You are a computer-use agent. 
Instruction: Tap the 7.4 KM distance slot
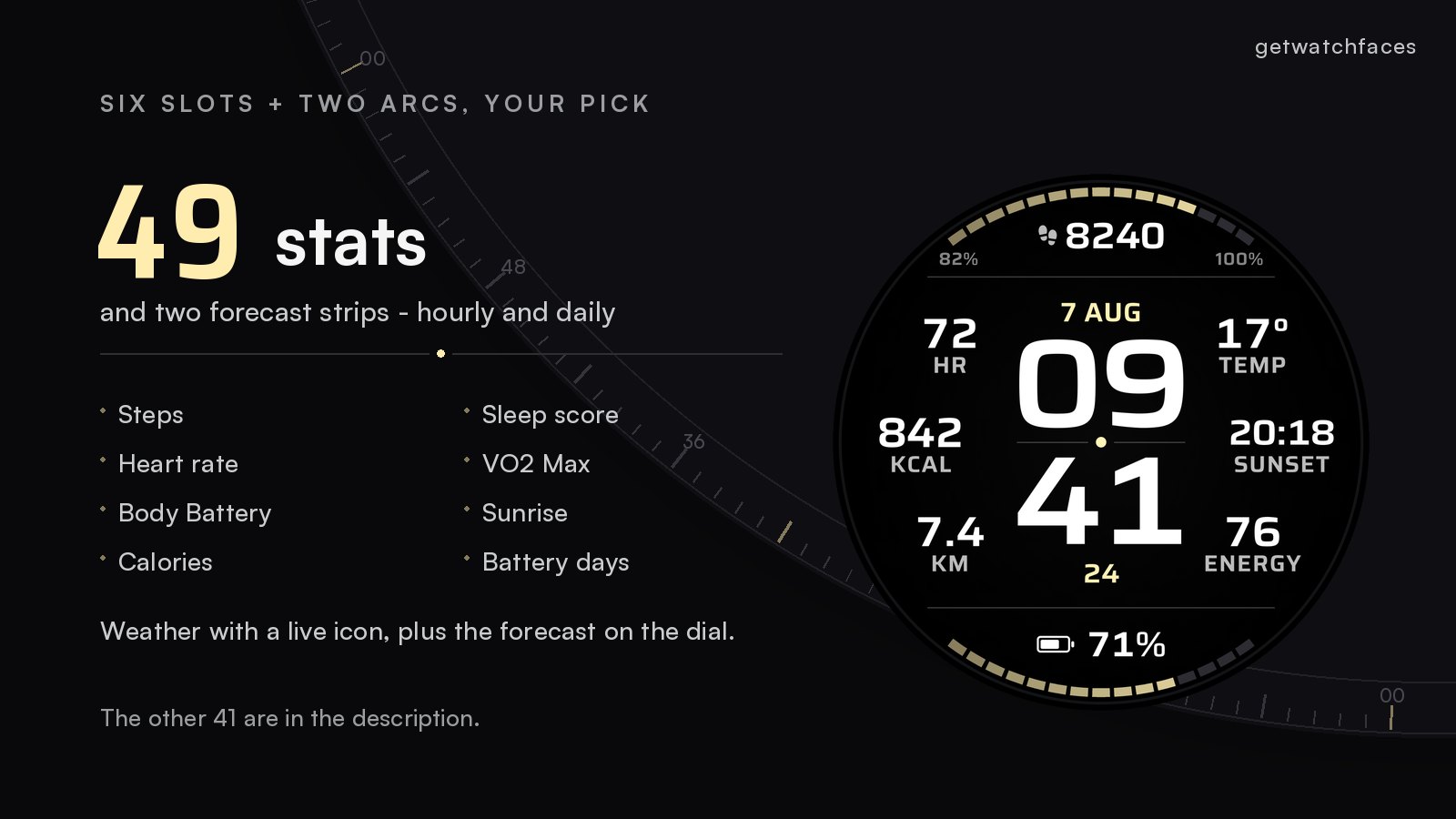click(x=950, y=544)
